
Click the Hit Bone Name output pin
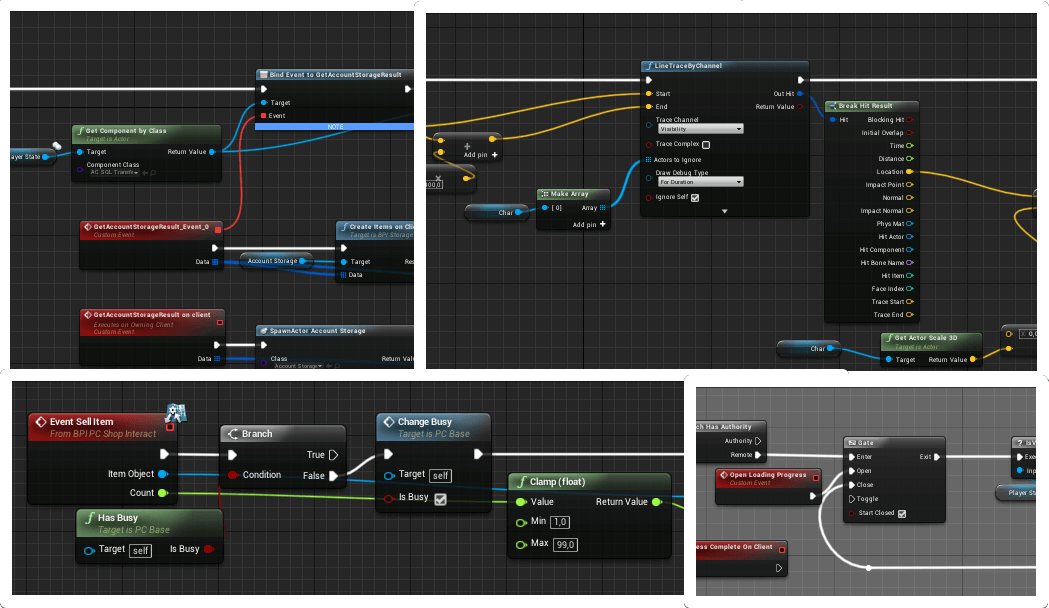point(909,263)
